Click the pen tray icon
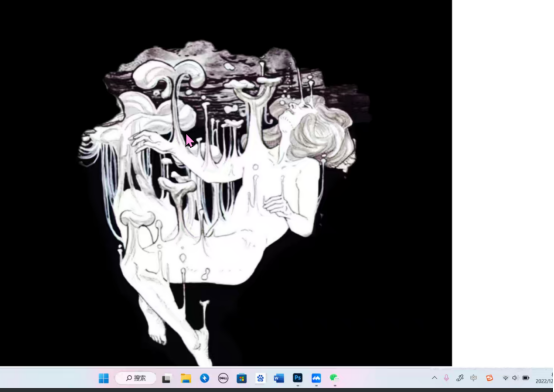The height and width of the screenshot is (392, 554). (460, 378)
